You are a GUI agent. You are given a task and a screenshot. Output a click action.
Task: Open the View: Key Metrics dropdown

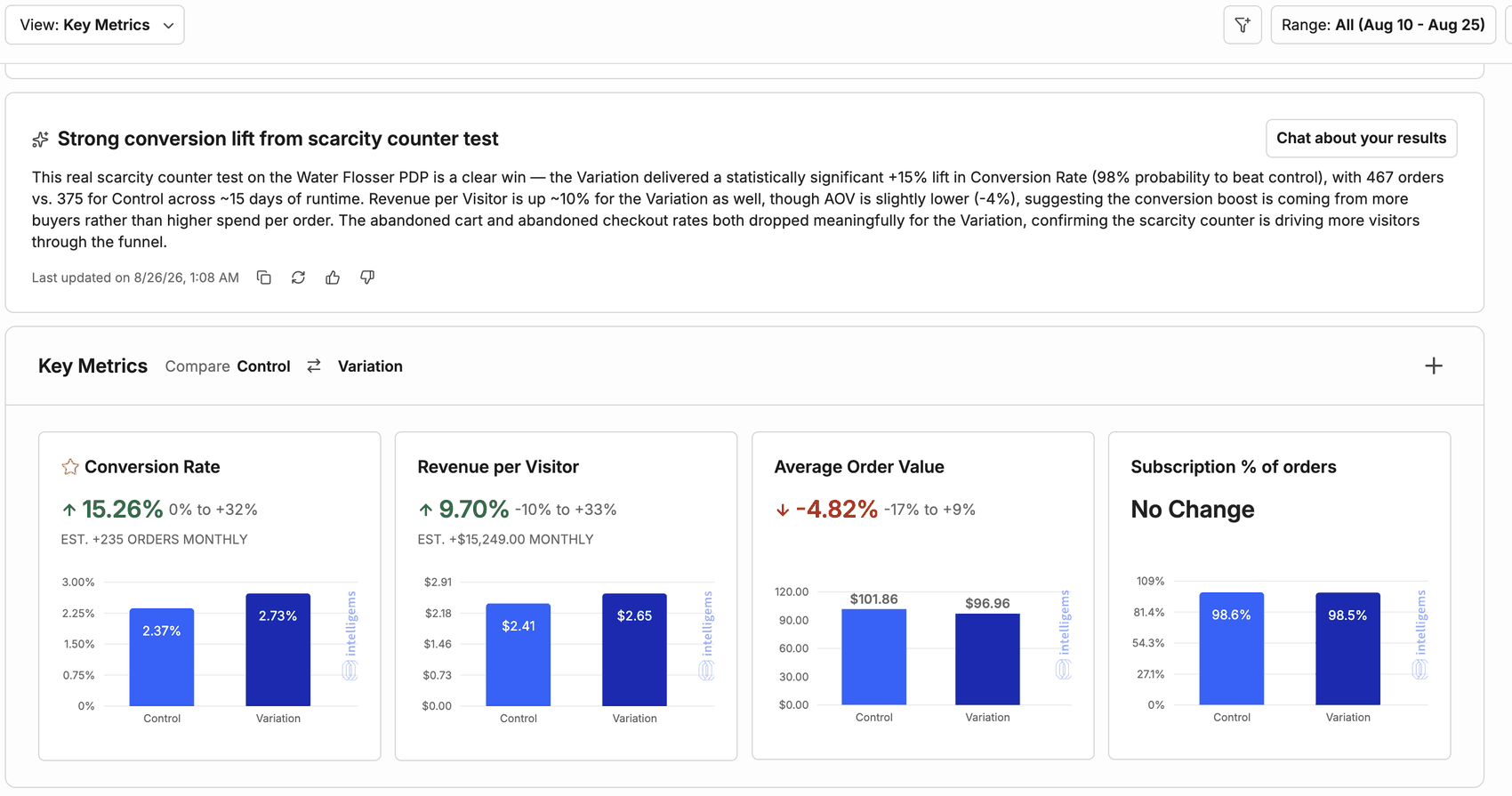coord(95,25)
